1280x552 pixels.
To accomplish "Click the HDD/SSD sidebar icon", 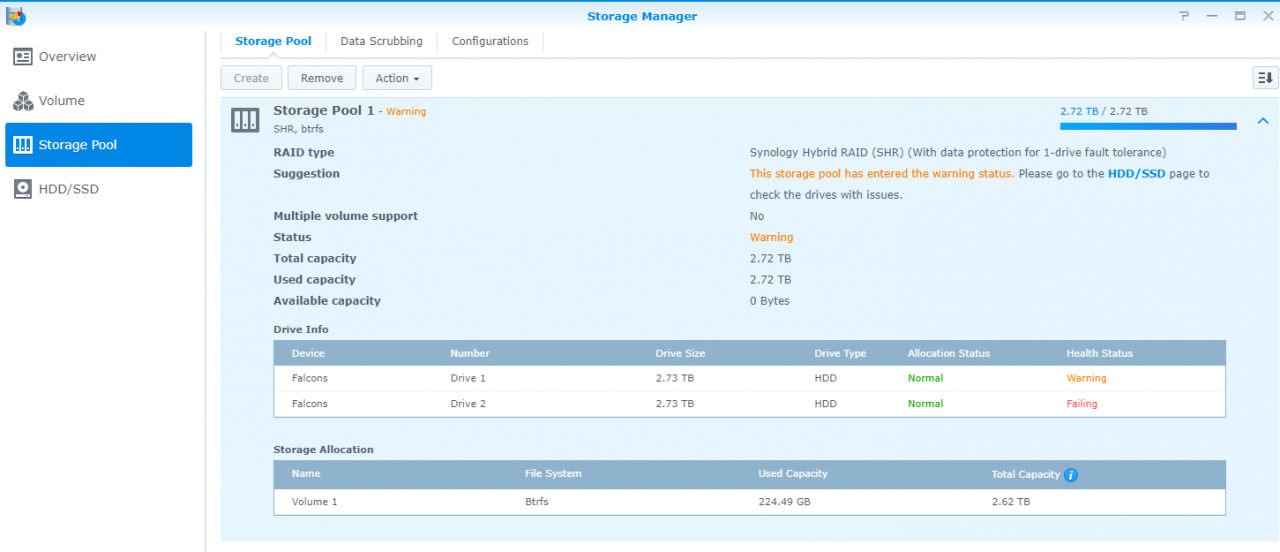I will pyautogui.click(x=23, y=189).
